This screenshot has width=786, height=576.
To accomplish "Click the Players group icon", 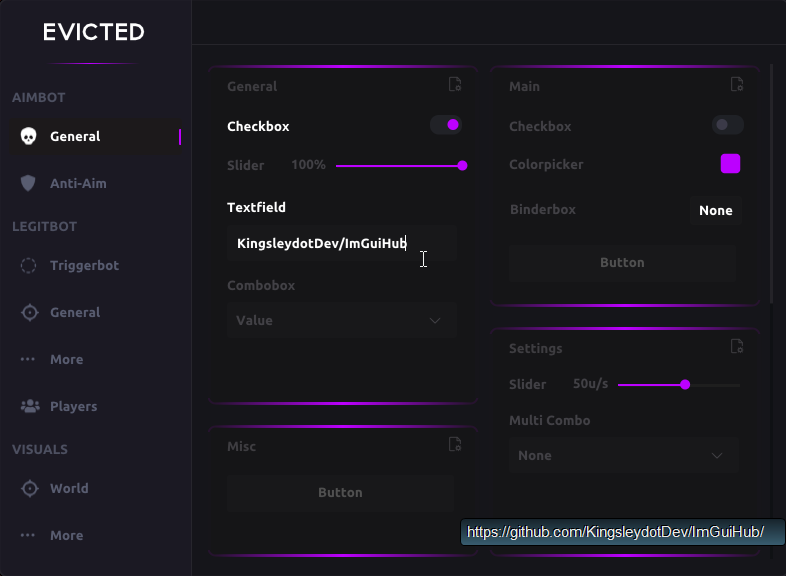I will (x=29, y=406).
